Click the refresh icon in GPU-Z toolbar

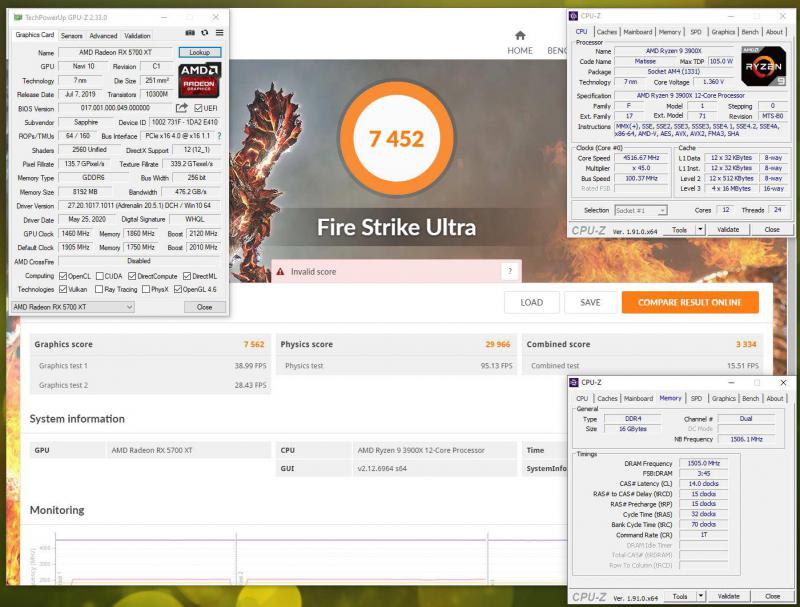(x=205, y=33)
